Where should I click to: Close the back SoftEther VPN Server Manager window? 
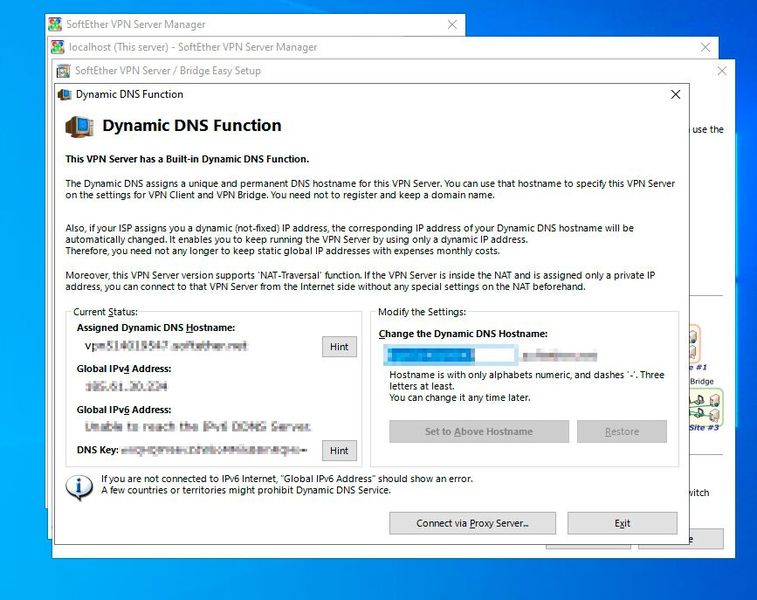(x=452, y=25)
